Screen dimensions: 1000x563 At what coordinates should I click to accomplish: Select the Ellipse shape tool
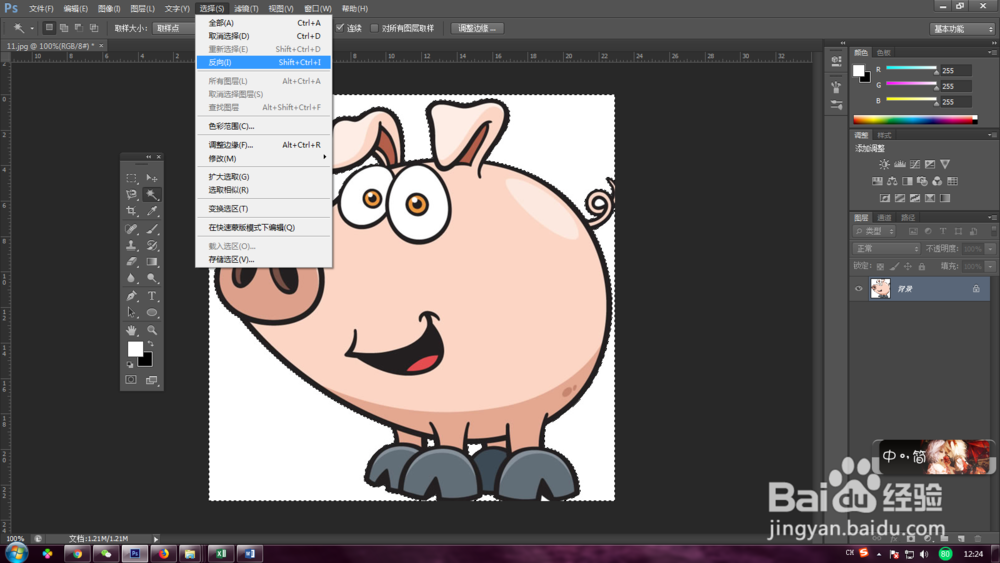pyautogui.click(x=152, y=312)
